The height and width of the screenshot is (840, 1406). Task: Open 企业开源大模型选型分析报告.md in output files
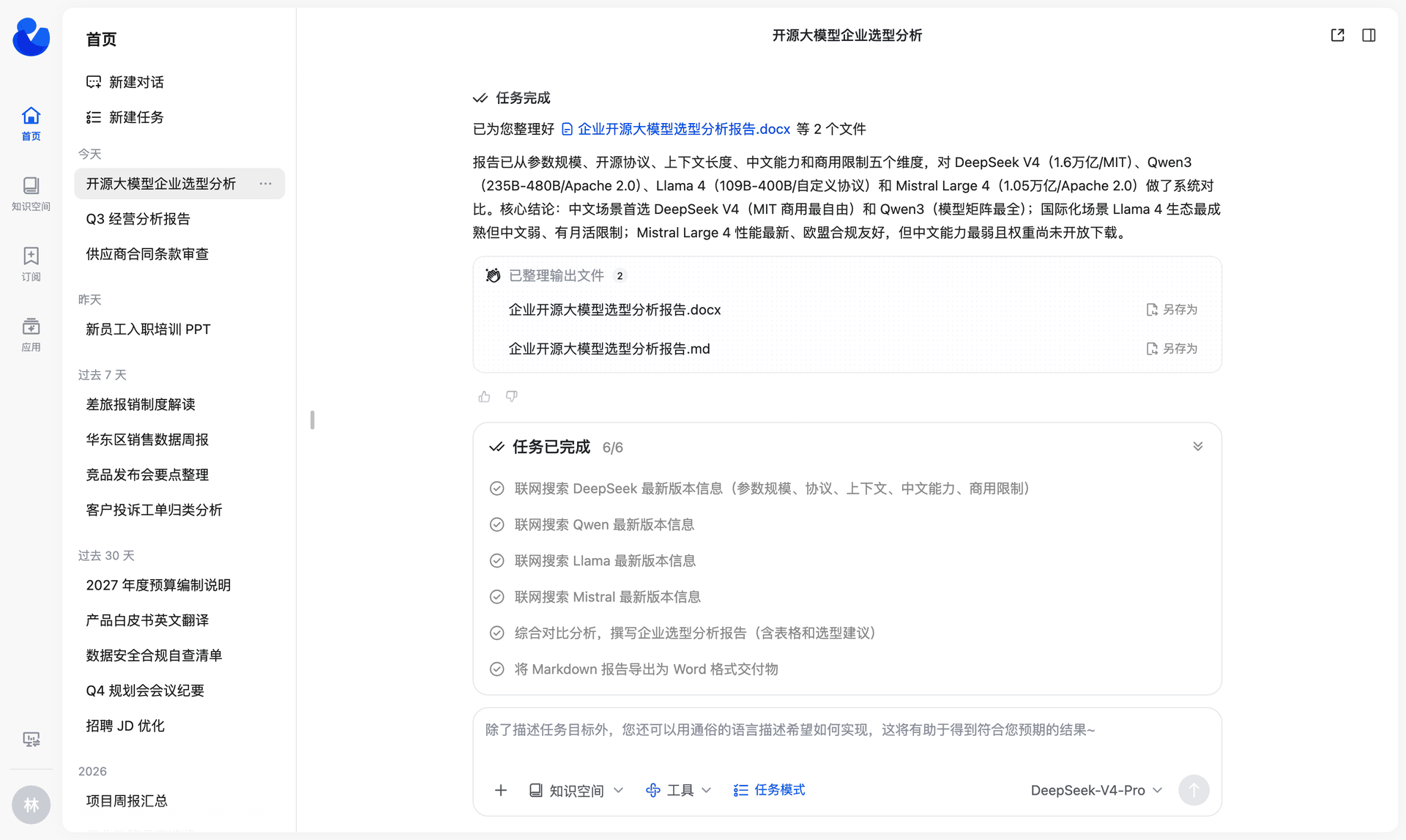609,349
